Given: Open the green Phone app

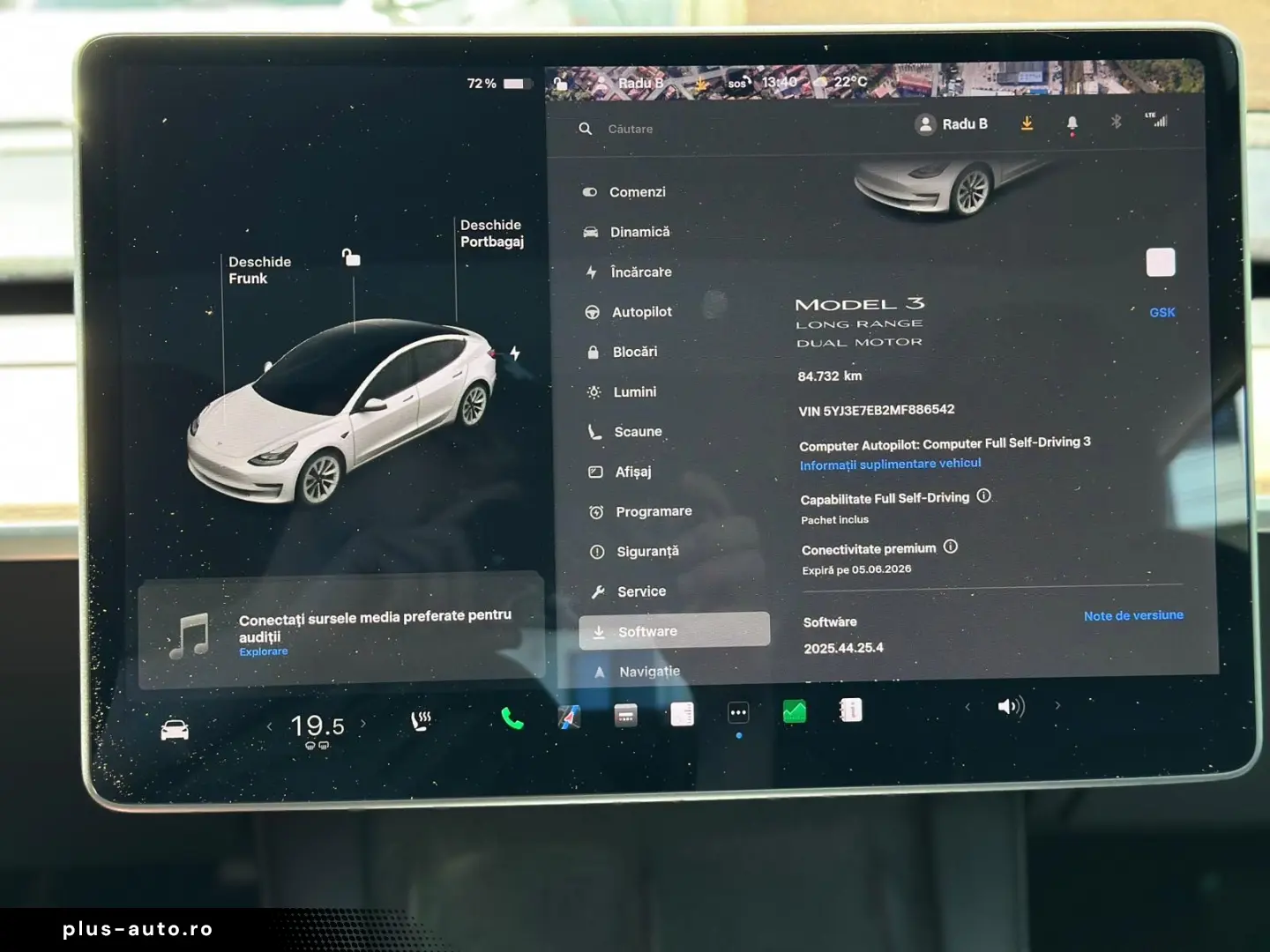Looking at the screenshot, I should (512, 719).
